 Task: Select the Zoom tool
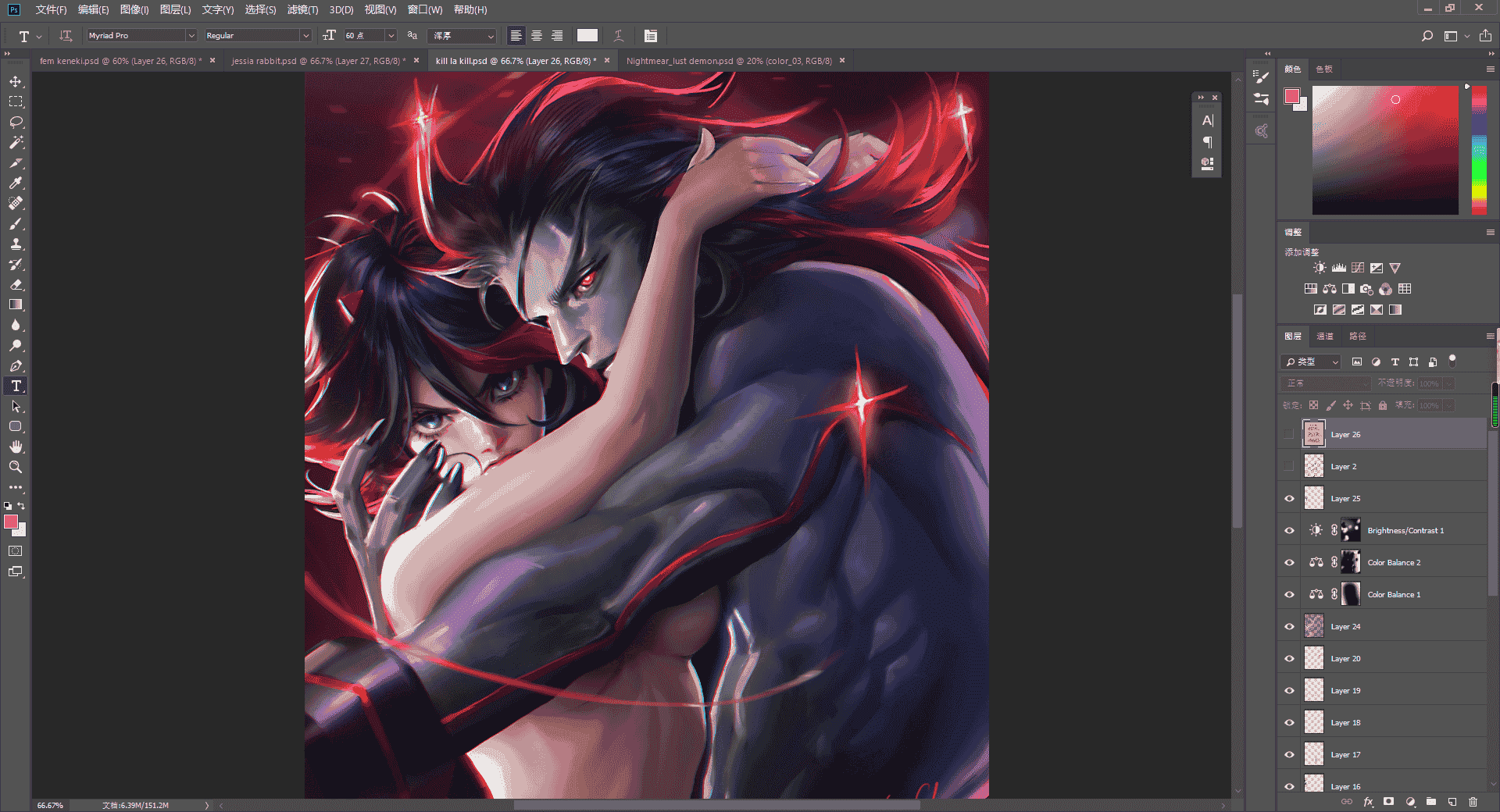(x=16, y=467)
